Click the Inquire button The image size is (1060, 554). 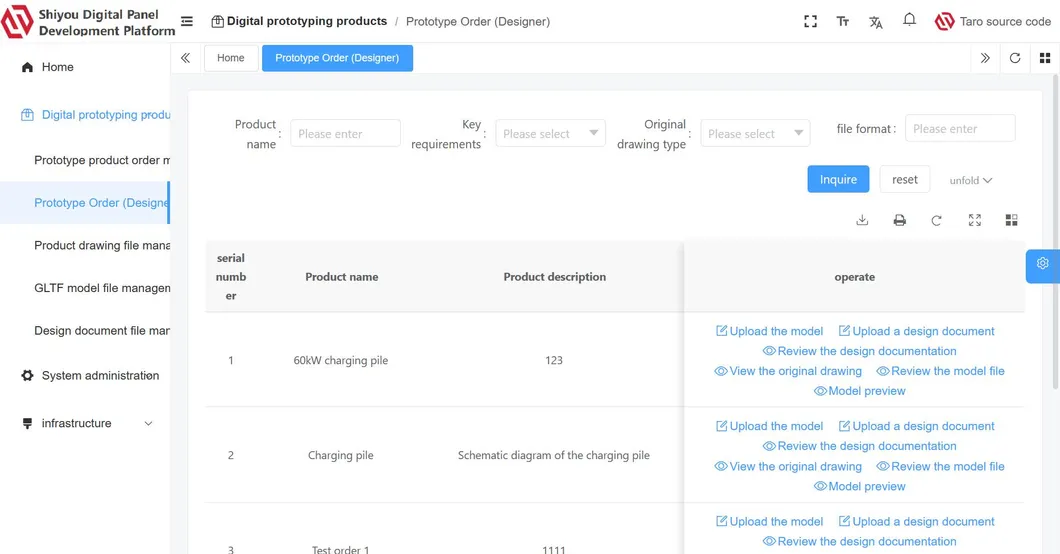click(x=838, y=180)
